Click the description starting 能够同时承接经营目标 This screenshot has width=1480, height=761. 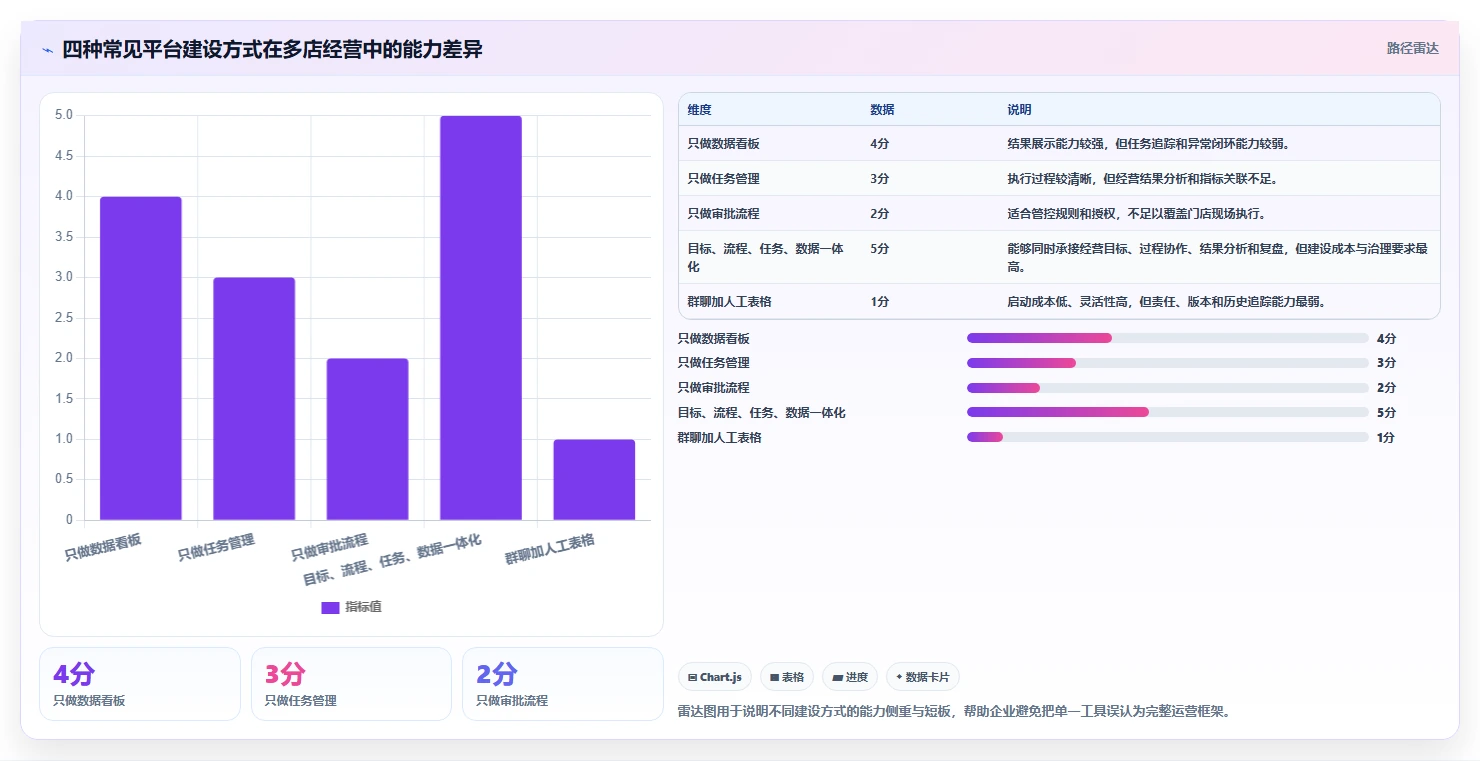click(x=1217, y=258)
